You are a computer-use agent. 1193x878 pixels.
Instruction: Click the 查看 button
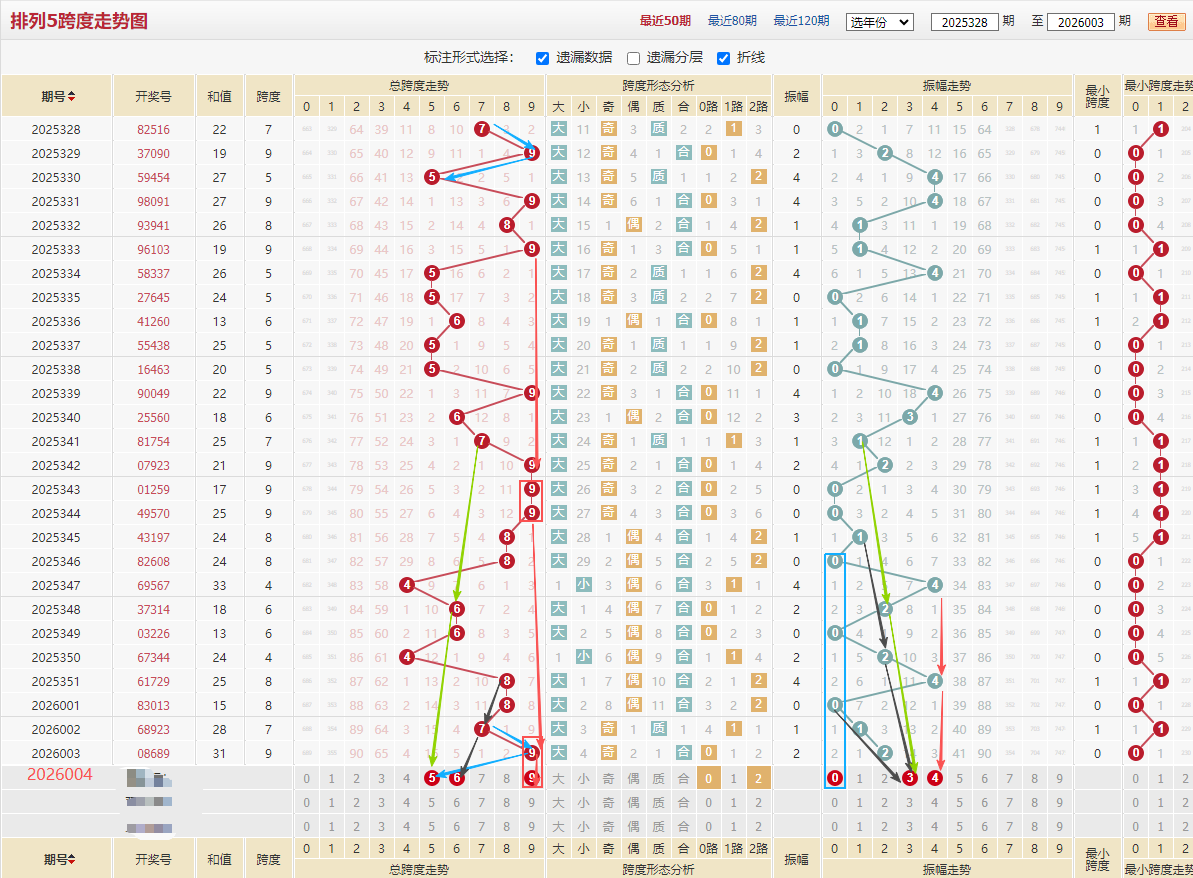pos(1166,21)
